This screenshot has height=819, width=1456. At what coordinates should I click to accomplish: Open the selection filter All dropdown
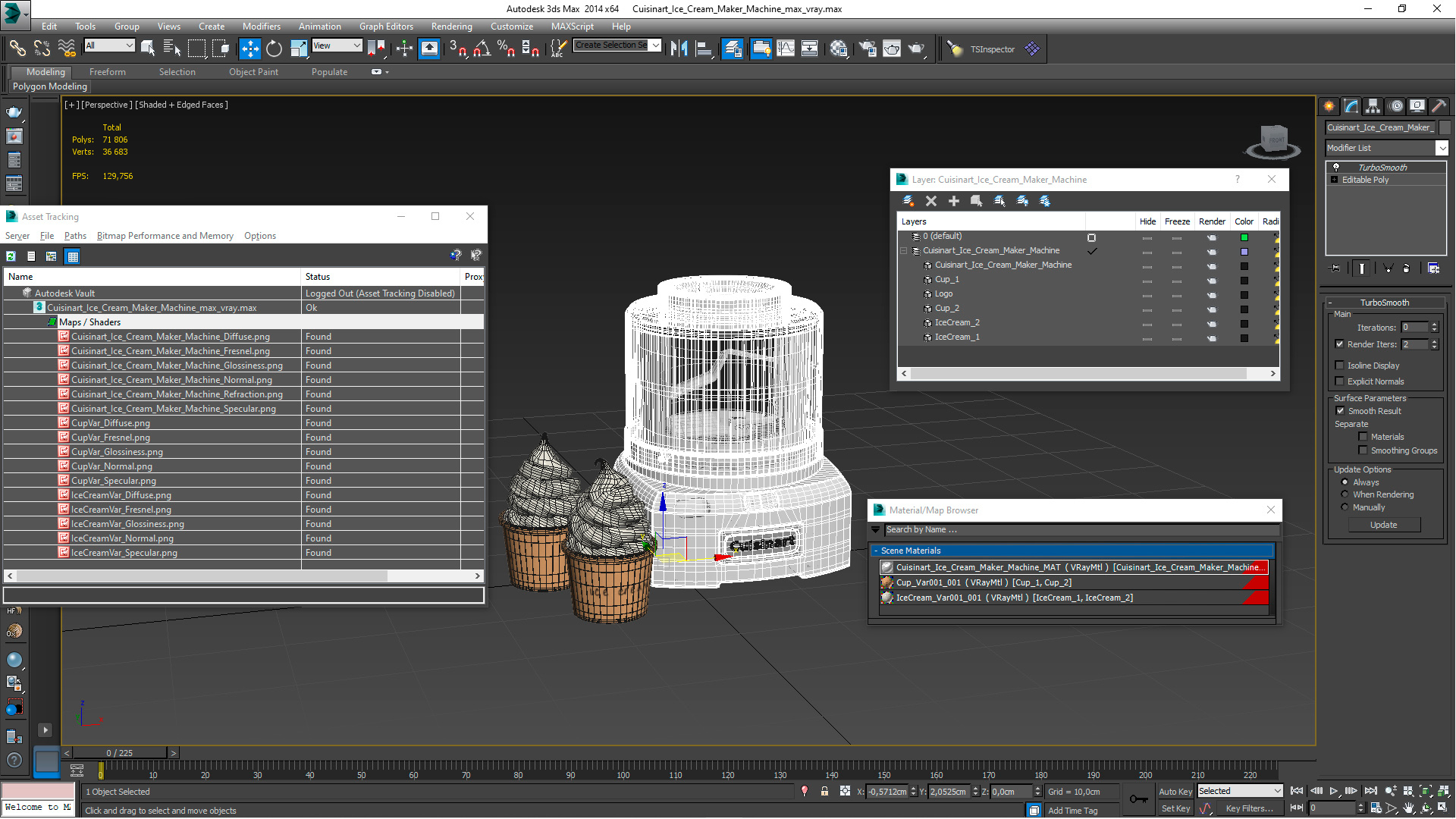pos(109,45)
